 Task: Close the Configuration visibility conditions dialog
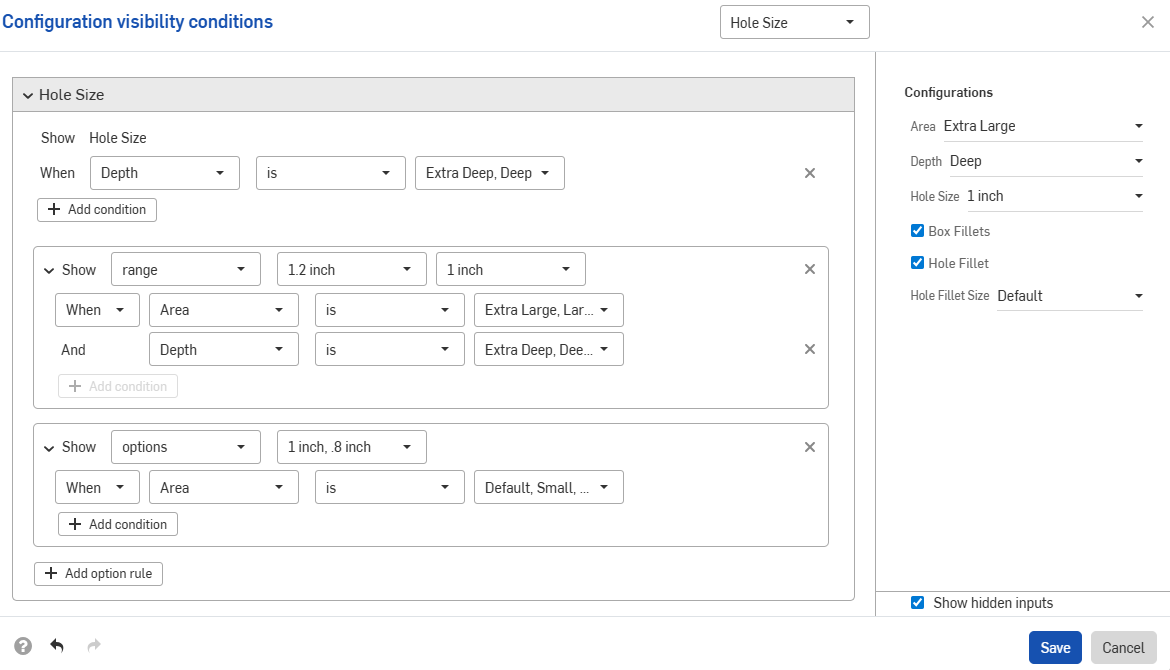(1148, 21)
